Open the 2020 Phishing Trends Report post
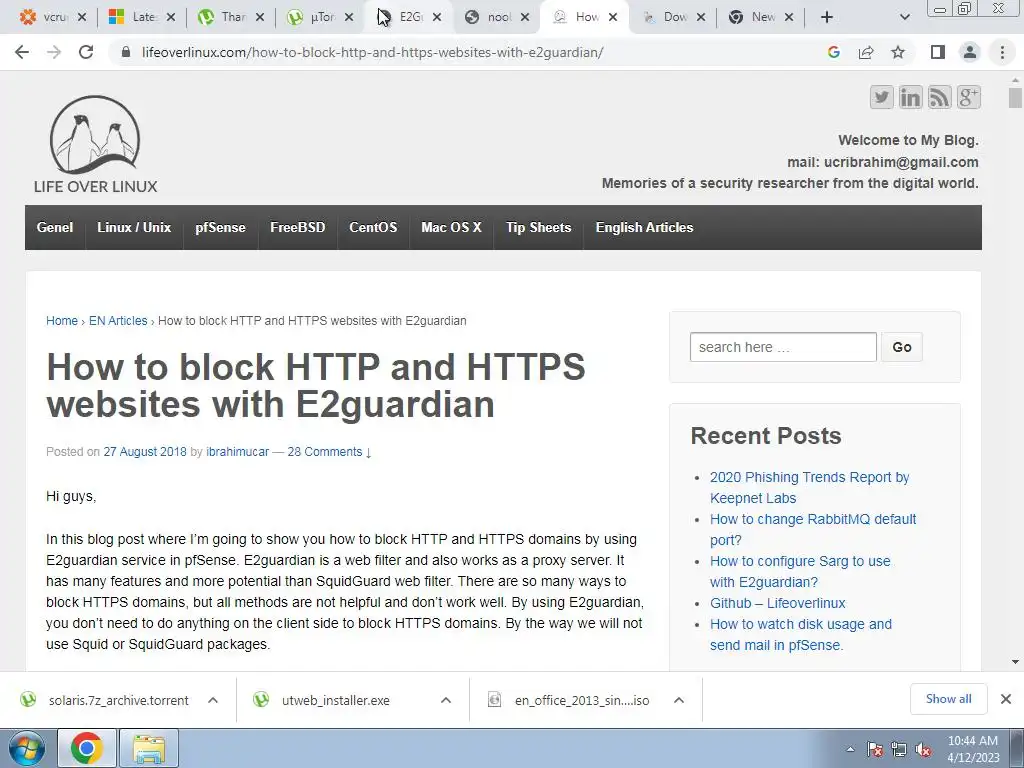This screenshot has height=768, width=1024. pyautogui.click(x=809, y=488)
